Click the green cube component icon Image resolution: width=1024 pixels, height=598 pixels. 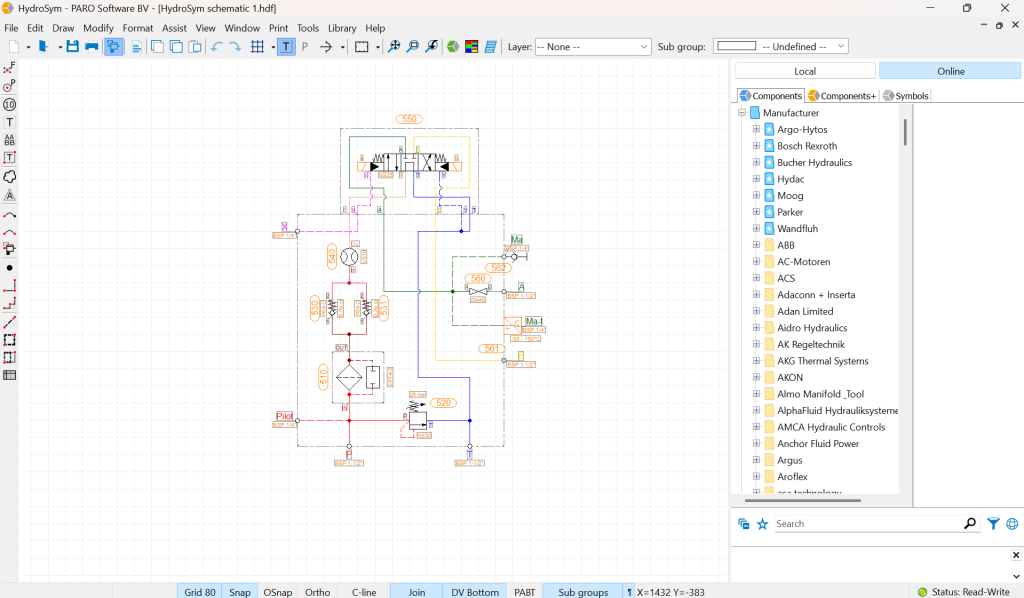[453, 46]
